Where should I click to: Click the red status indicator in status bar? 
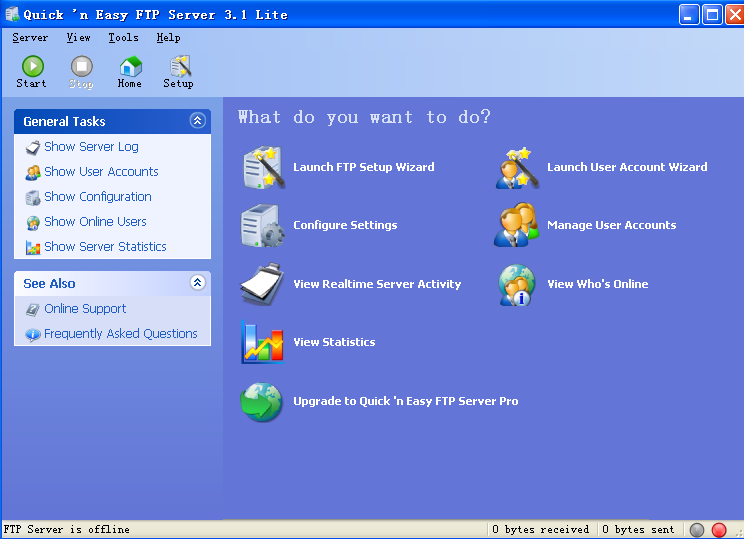[719, 530]
